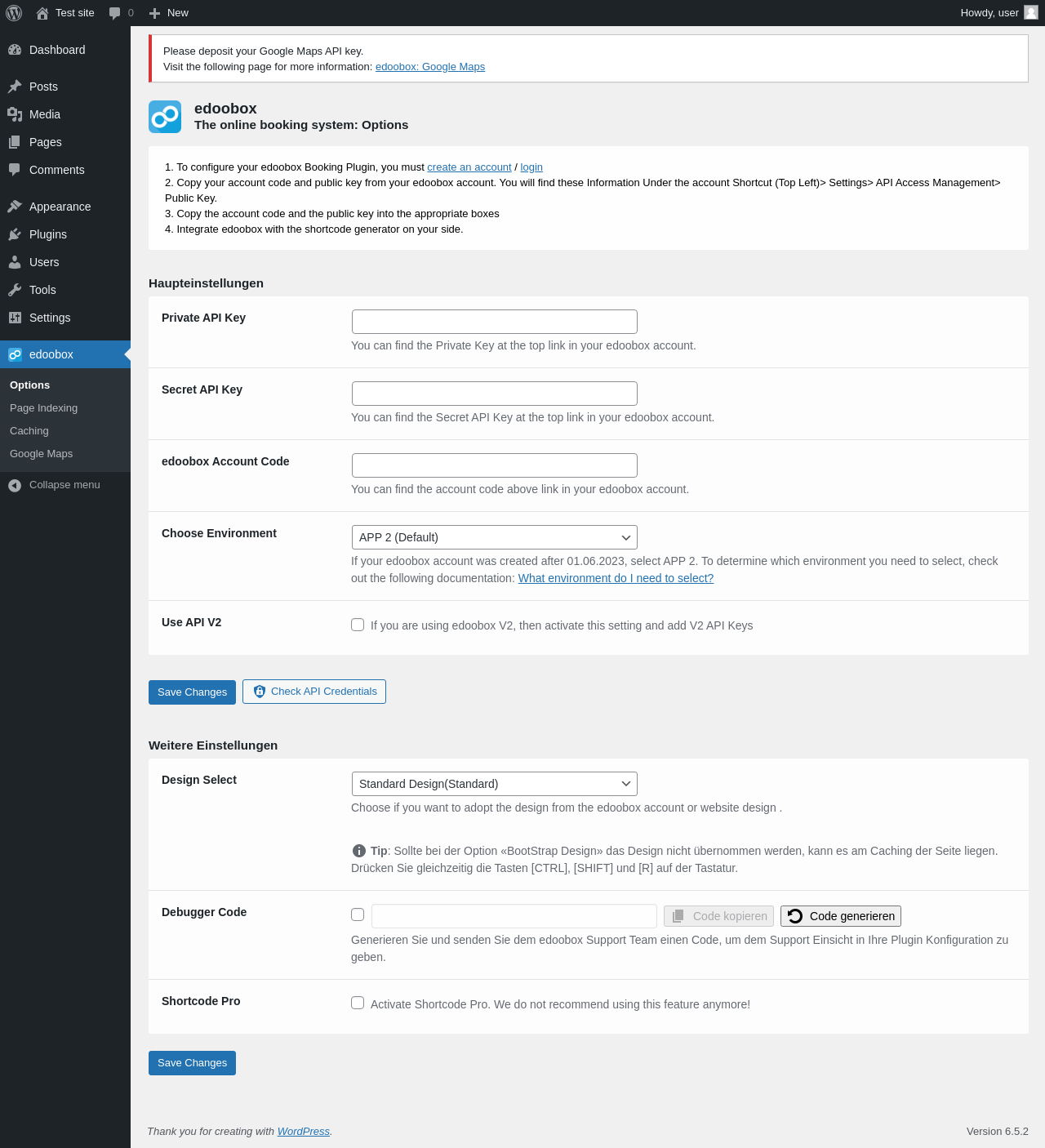Follow the 'create an account' link
Screen dimensions: 1045x1148
469,167
